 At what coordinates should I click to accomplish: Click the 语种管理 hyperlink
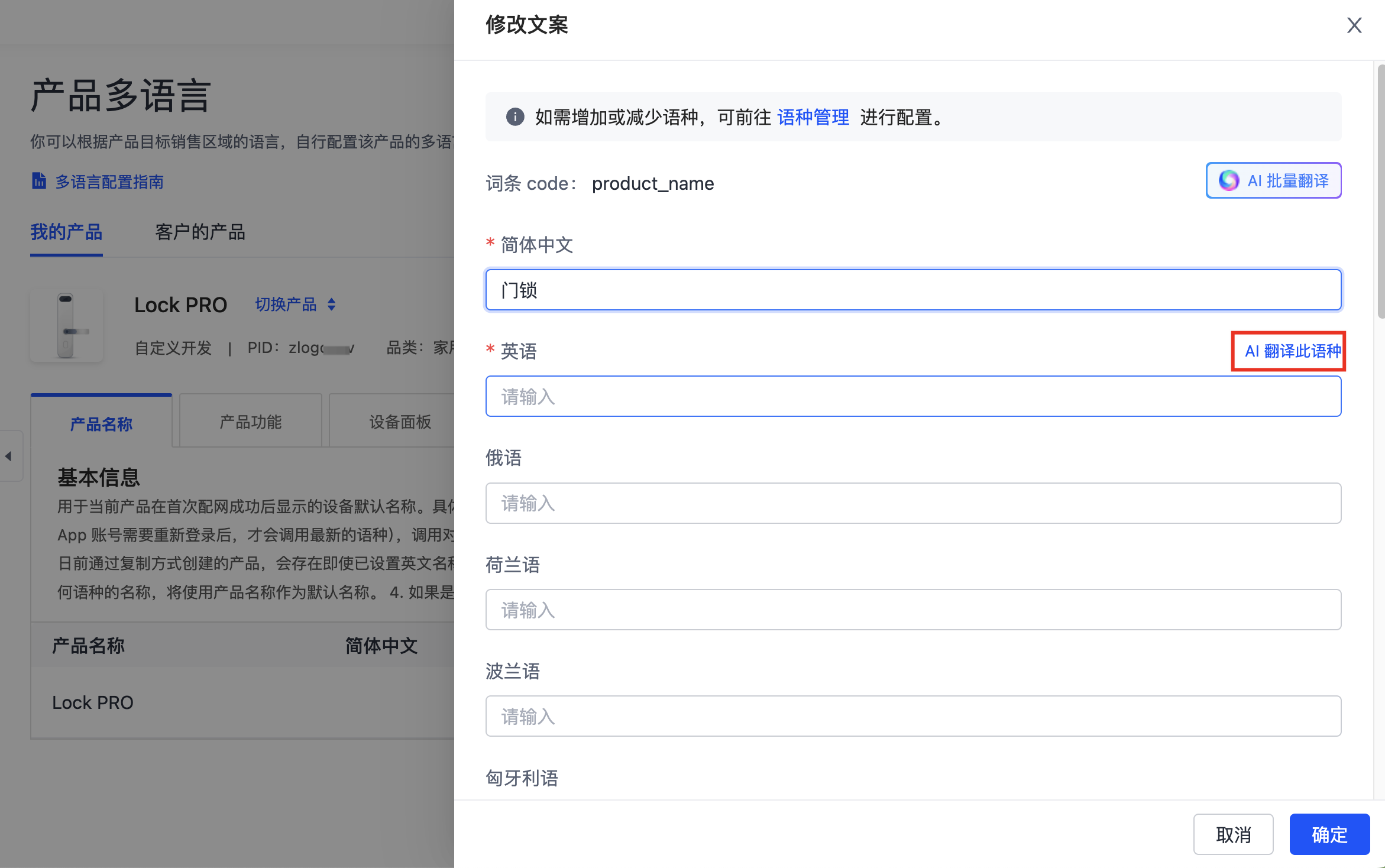[813, 118]
